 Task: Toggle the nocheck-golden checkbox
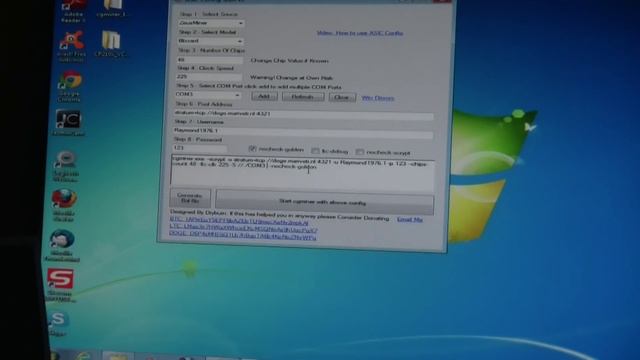[252, 149]
